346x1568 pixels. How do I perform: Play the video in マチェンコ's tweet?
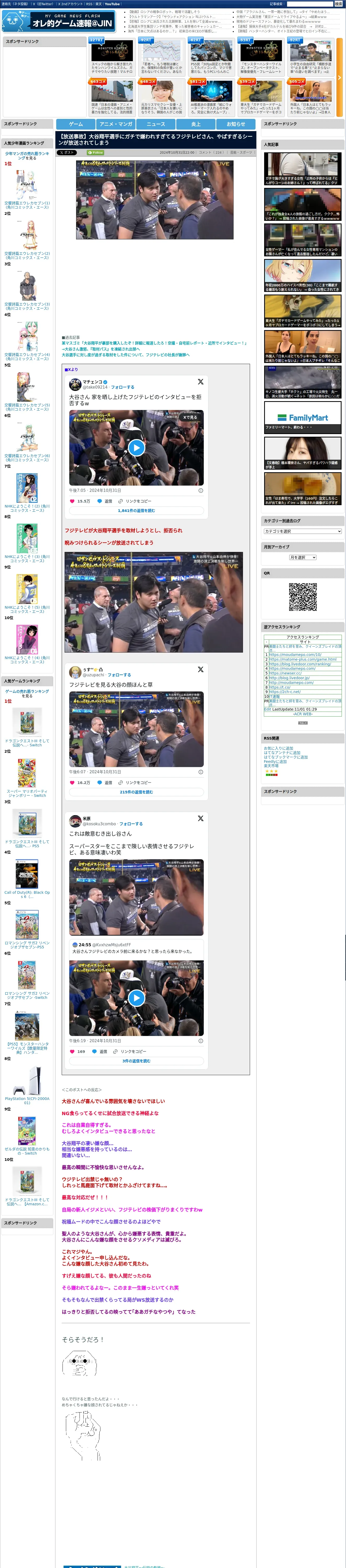coord(137,447)
